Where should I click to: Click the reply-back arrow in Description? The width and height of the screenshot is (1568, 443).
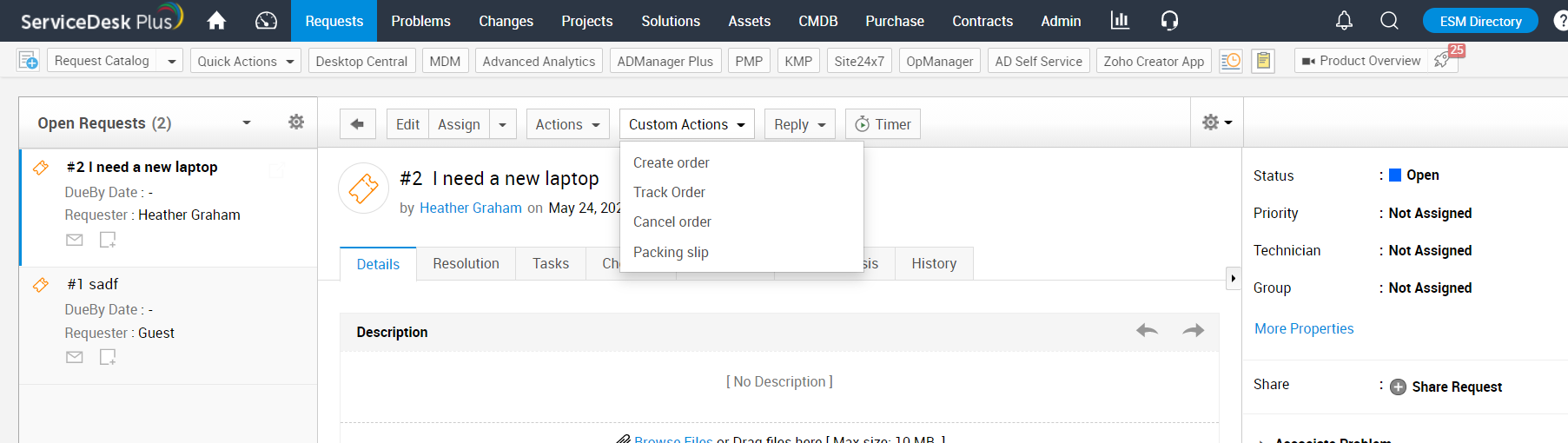[x=1147, y=330]
